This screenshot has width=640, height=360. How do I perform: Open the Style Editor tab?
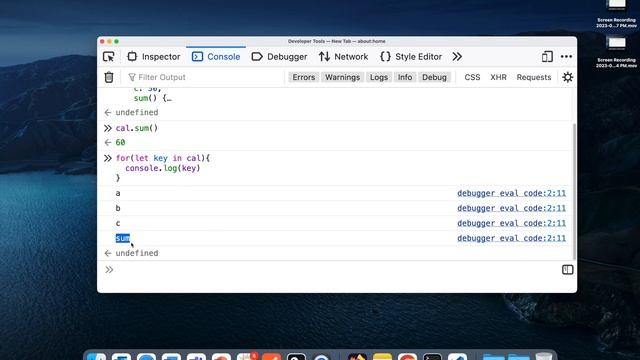[411, 57]
